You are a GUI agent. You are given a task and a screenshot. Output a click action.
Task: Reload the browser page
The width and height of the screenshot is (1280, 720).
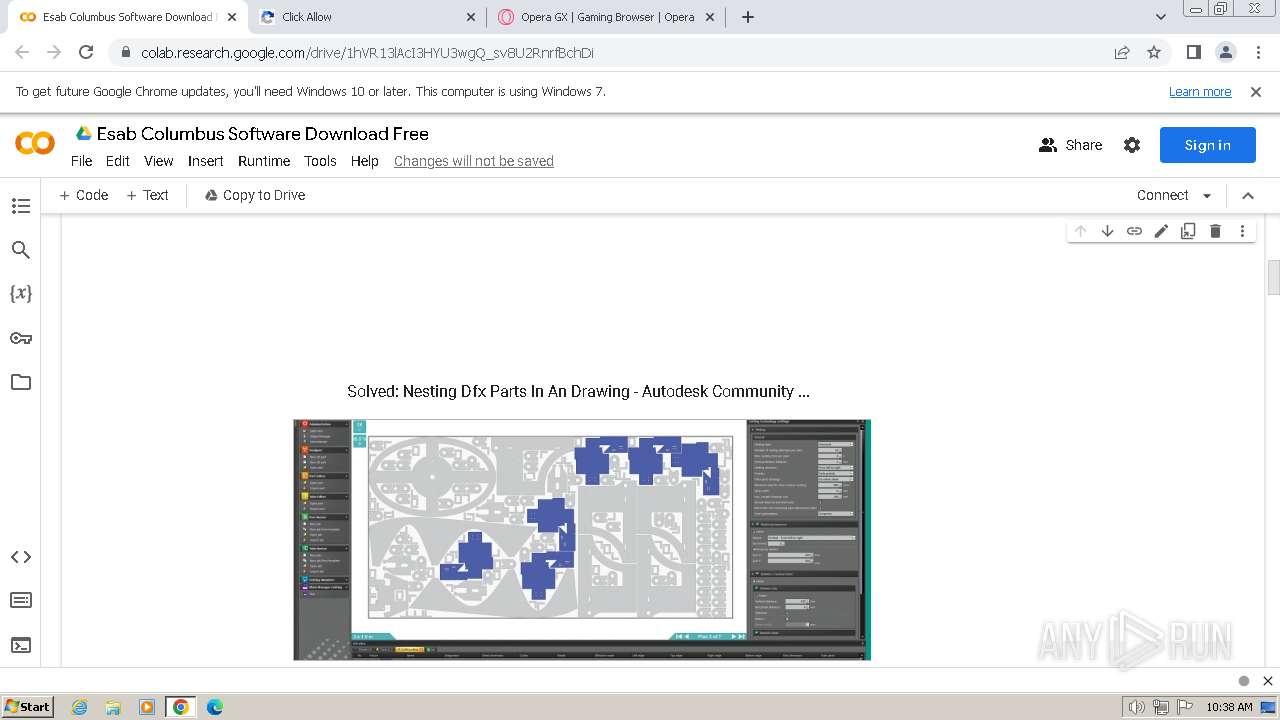pyautogui.click(x=86, y=52)
